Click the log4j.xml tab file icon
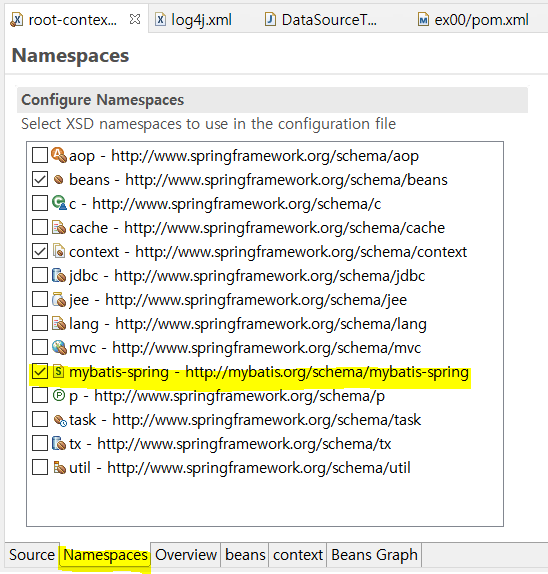This screenshot has width=548, height=574. 160,19
